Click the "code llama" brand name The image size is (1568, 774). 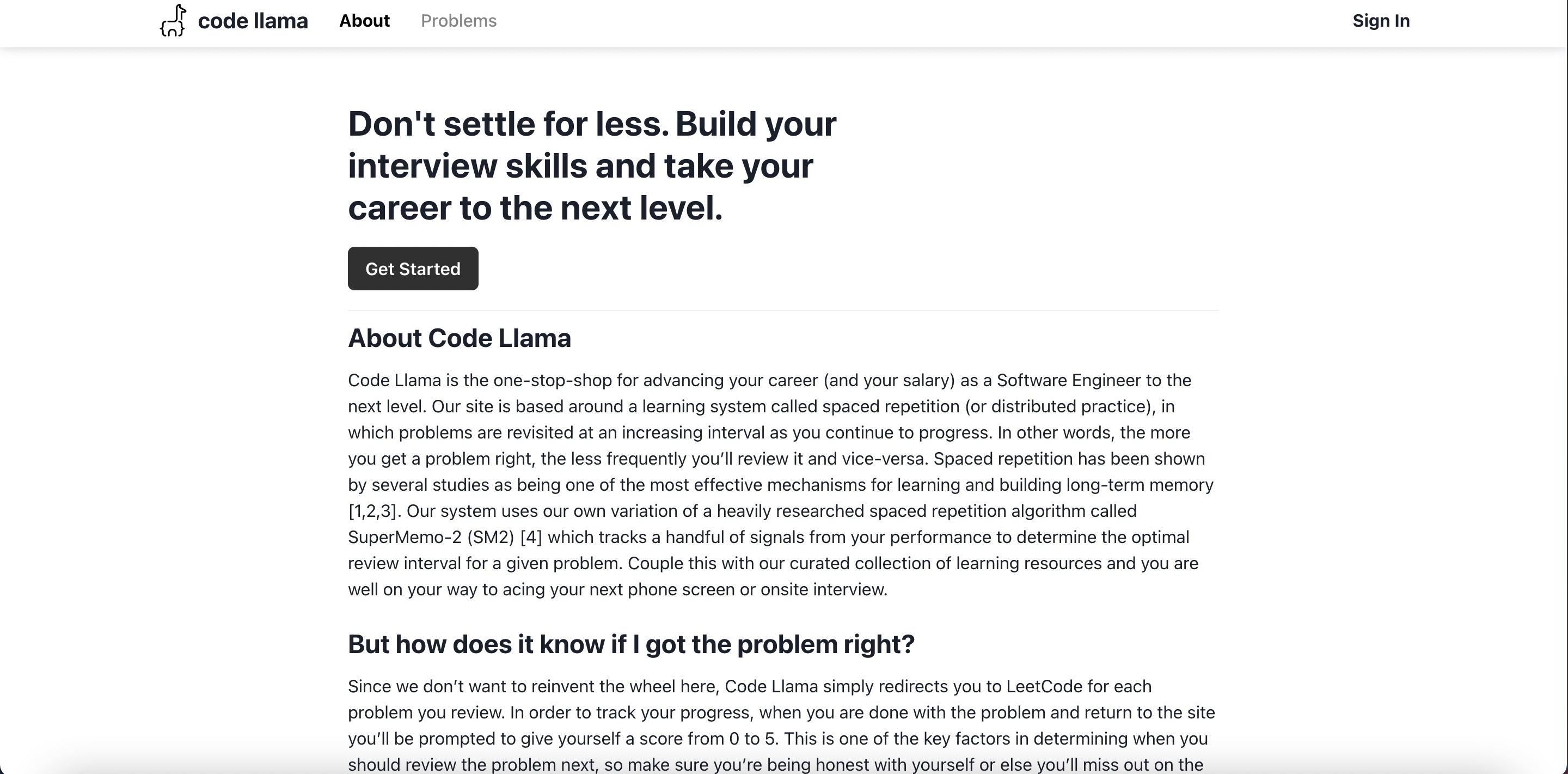tap(253, 21)
